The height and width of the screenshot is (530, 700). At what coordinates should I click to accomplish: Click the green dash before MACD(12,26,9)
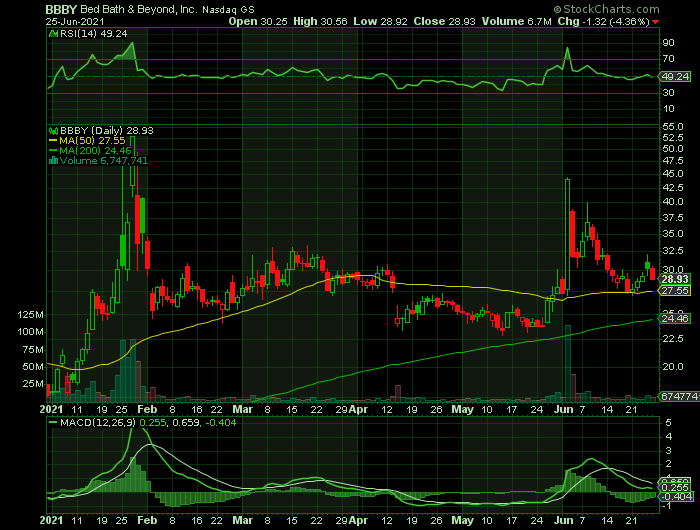(x=53, y=422)
